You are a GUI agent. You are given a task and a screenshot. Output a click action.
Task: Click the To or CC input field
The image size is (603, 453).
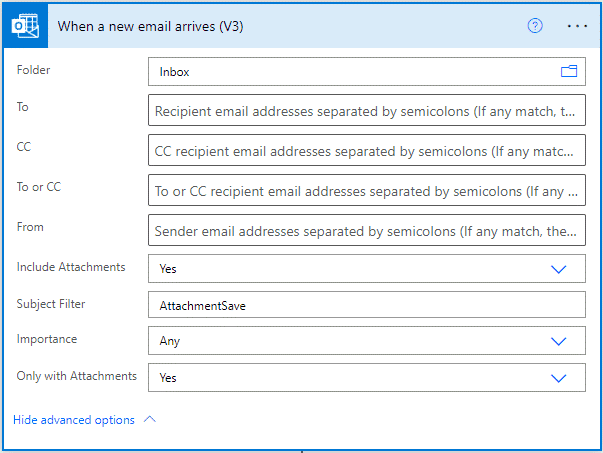pos(366,191)
